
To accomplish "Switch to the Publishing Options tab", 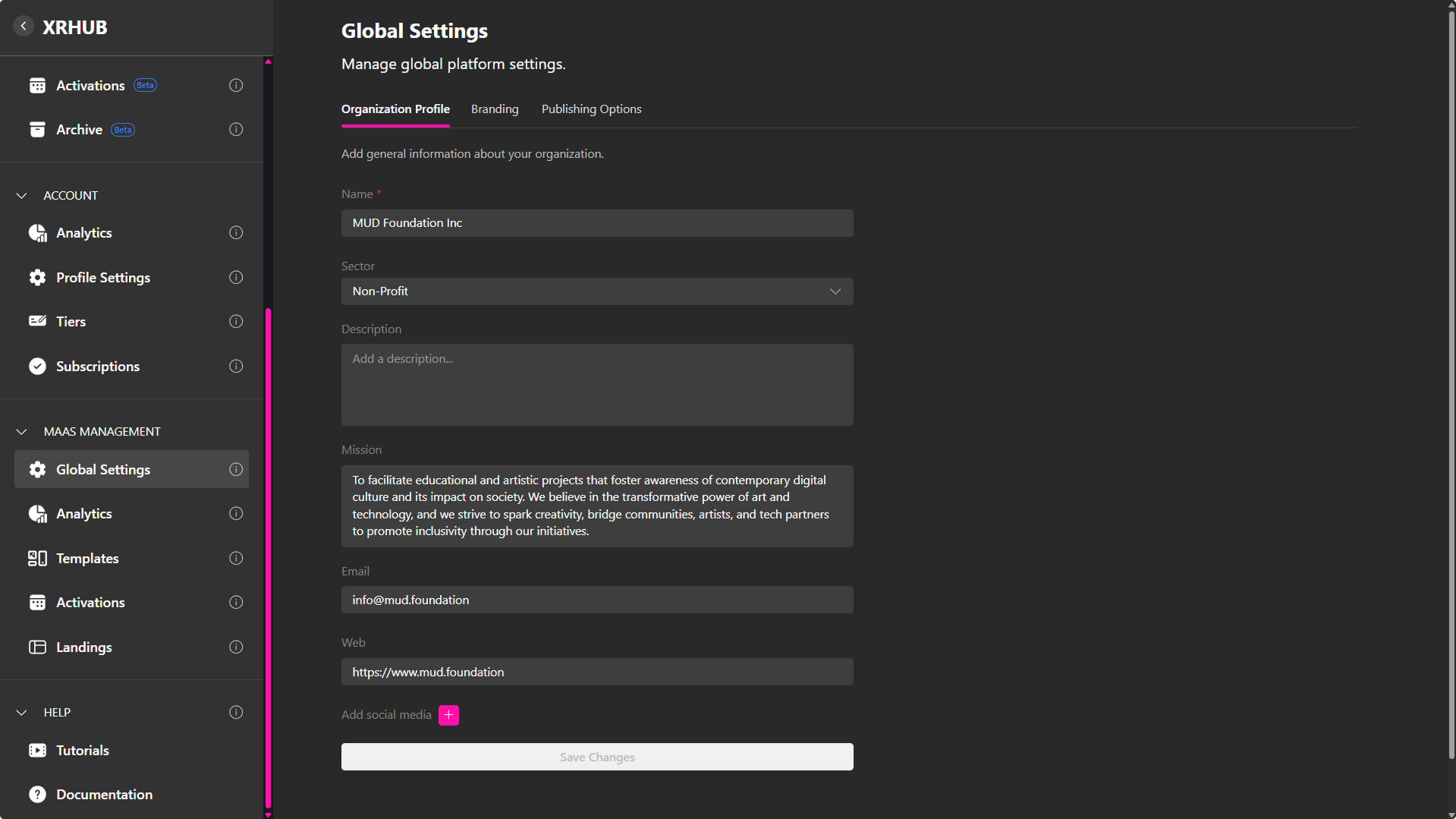I will (x=591, y=109).
